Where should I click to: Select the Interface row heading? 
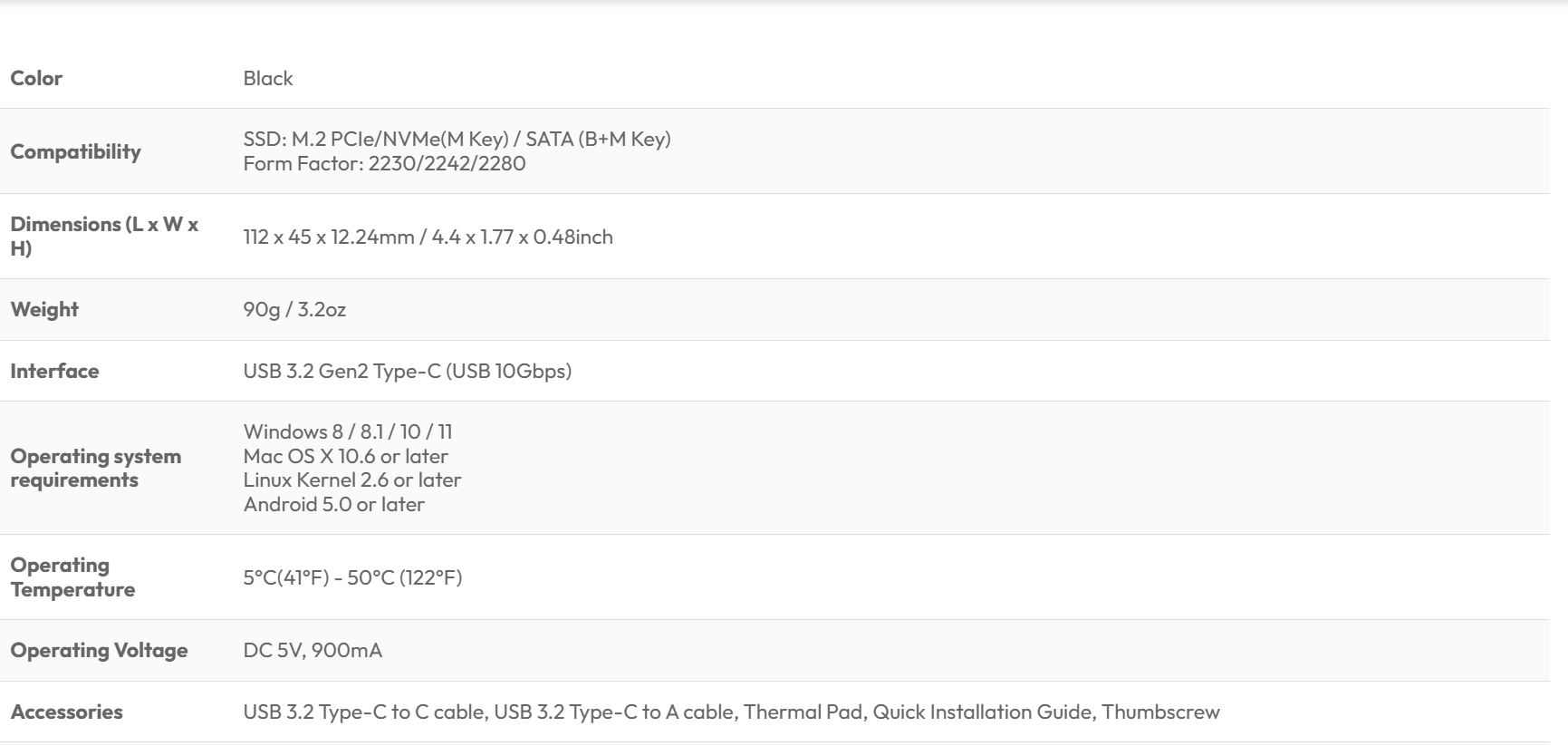click(54, 371)
